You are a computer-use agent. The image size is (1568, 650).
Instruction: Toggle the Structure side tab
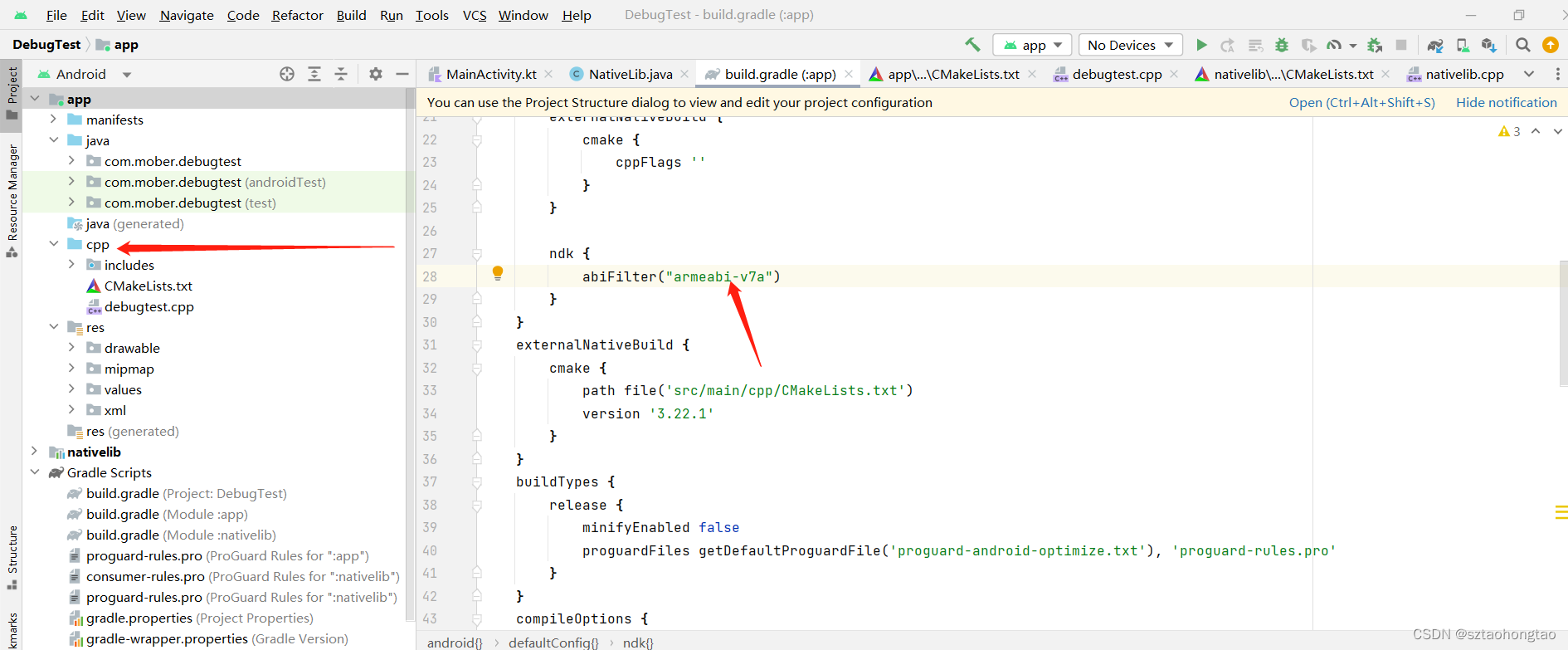(12, 556)
